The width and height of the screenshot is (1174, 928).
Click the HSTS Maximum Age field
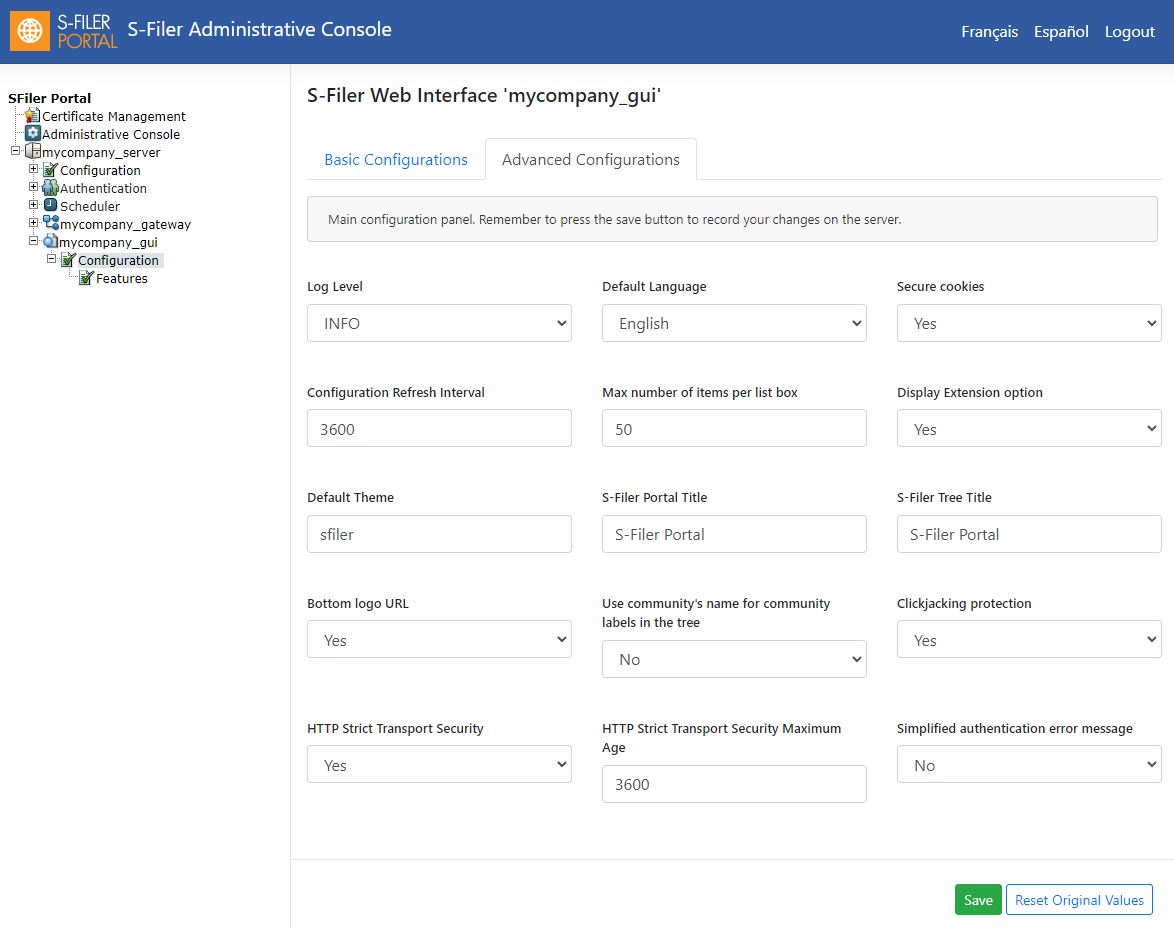pos(734,784)
